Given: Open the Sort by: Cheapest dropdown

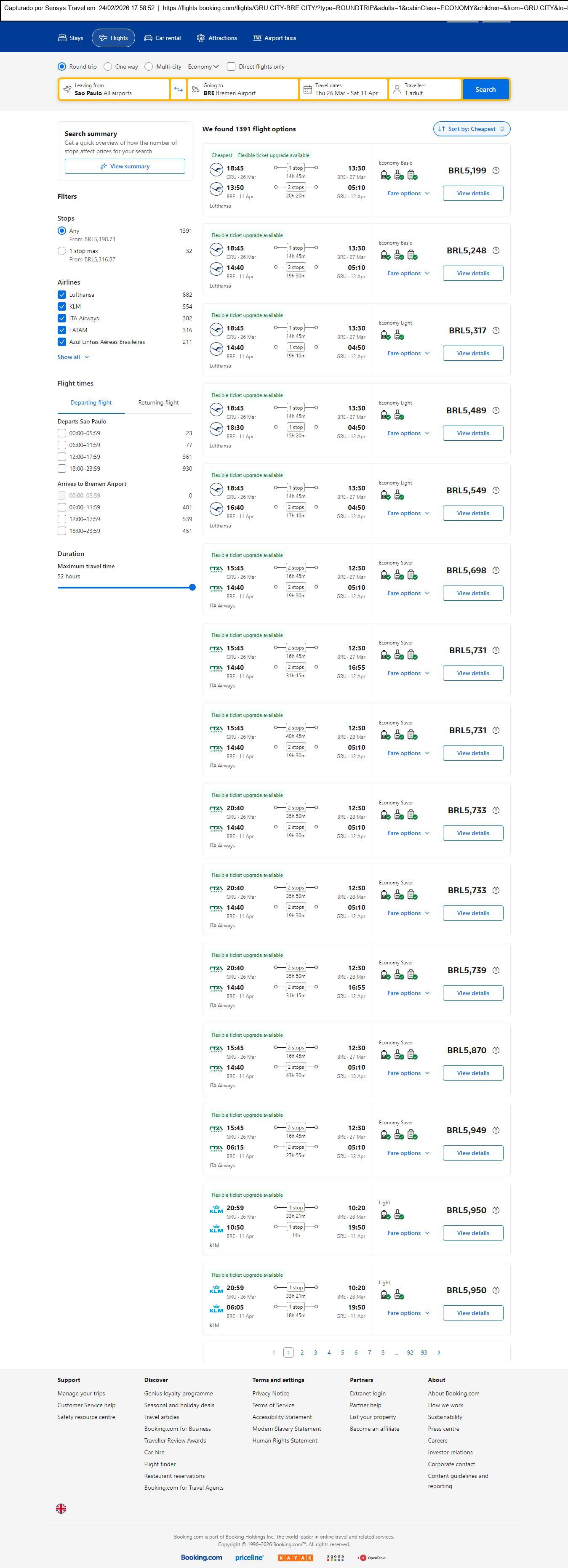Looking at the screenshot, I should click(471, 129).
